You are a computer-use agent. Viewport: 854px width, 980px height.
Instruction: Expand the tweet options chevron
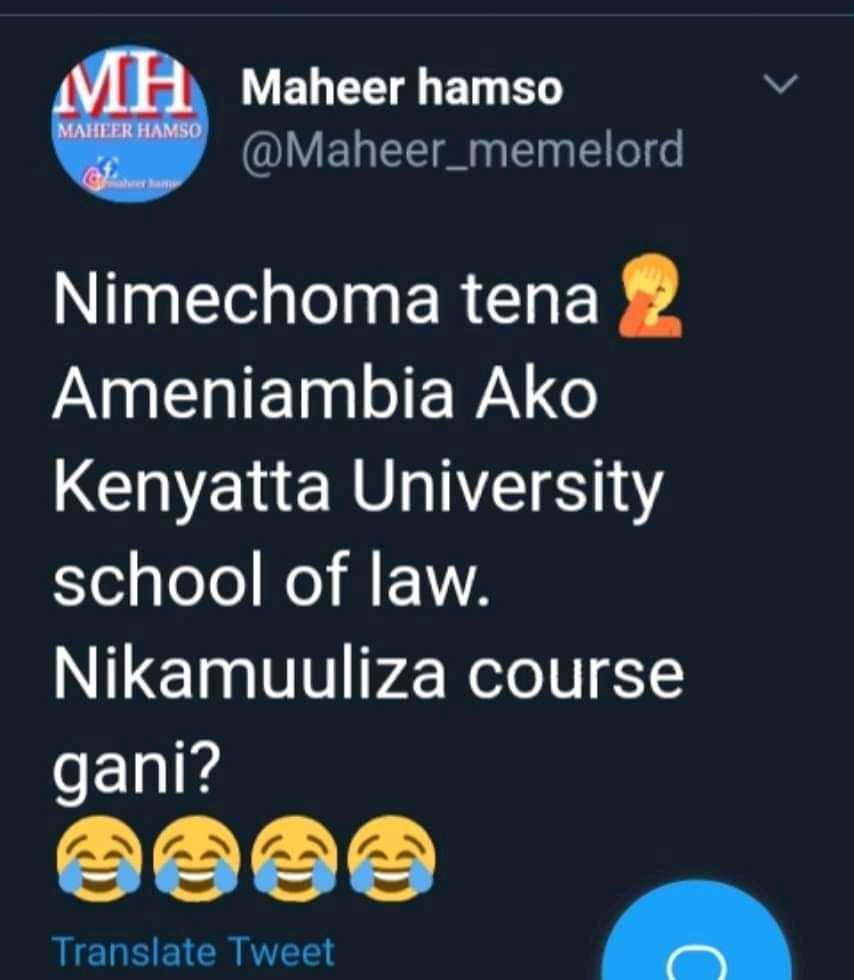click(781, 84)
